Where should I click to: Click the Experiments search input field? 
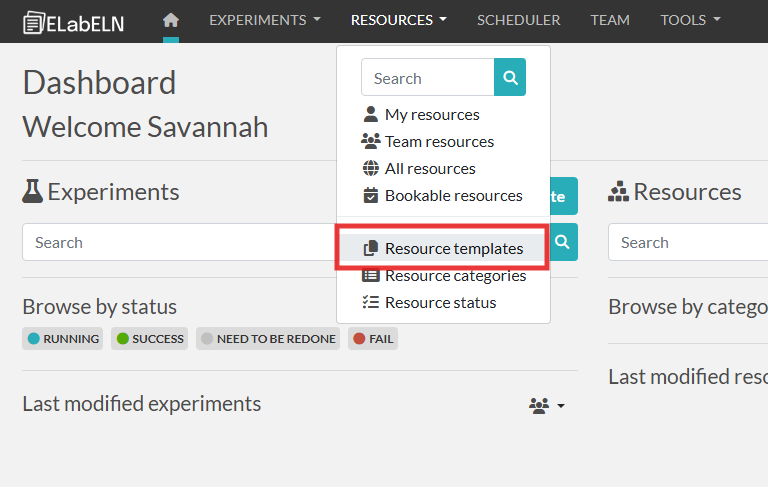(180, 242)
